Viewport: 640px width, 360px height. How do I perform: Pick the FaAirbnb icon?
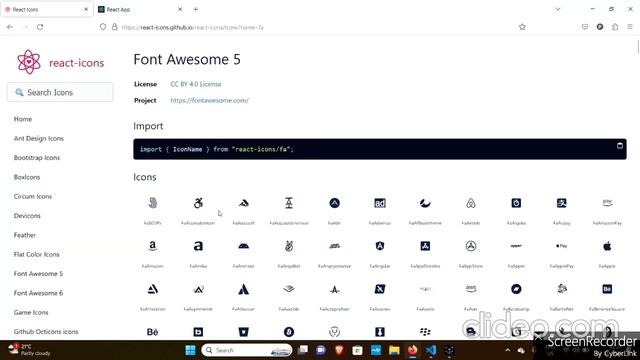tap(471, 203)
